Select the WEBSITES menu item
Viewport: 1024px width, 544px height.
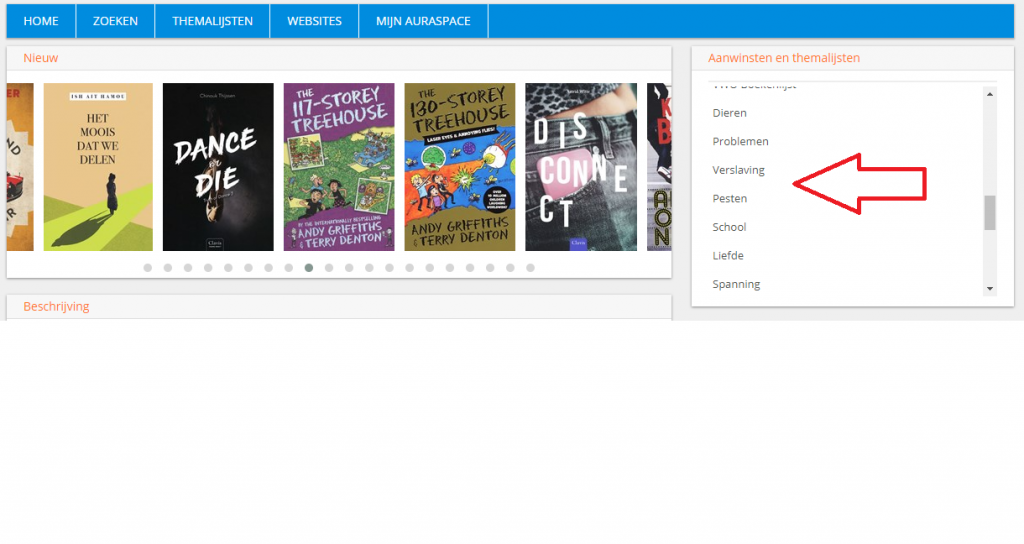click(x=314, y=21)
